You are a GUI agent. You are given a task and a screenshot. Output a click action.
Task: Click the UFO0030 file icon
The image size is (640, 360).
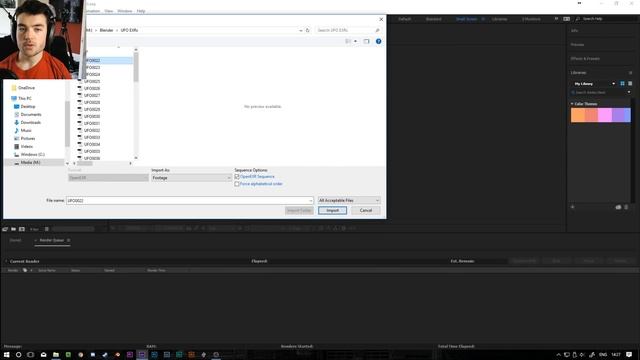coord(80,116)
